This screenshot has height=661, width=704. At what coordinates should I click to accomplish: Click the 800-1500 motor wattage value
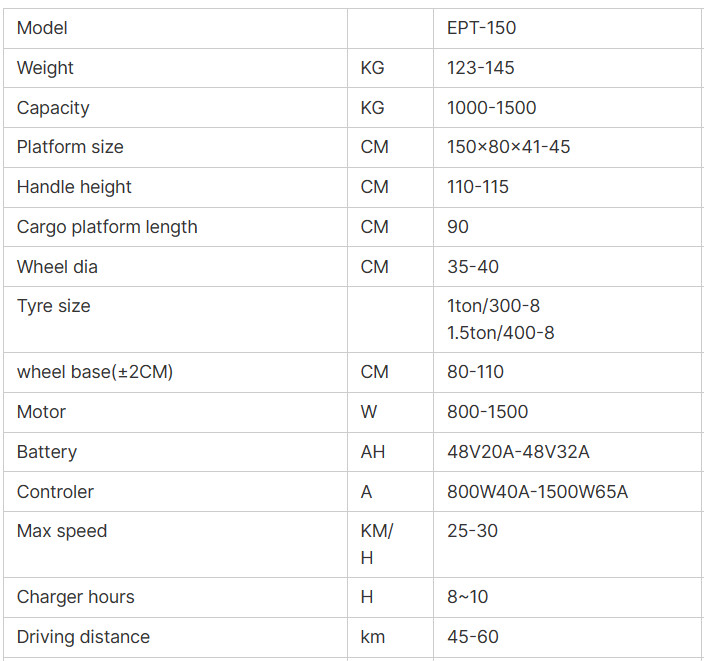(488, 412)
